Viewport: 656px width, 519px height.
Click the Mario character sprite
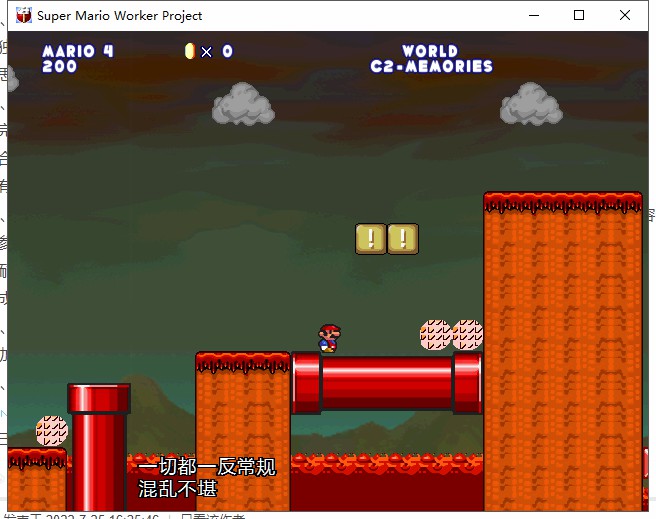329,338
